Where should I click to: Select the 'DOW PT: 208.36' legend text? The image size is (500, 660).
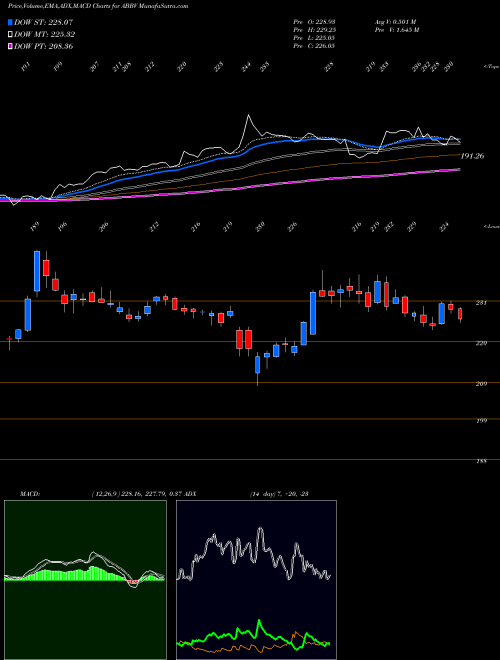[x=43, y=46]
